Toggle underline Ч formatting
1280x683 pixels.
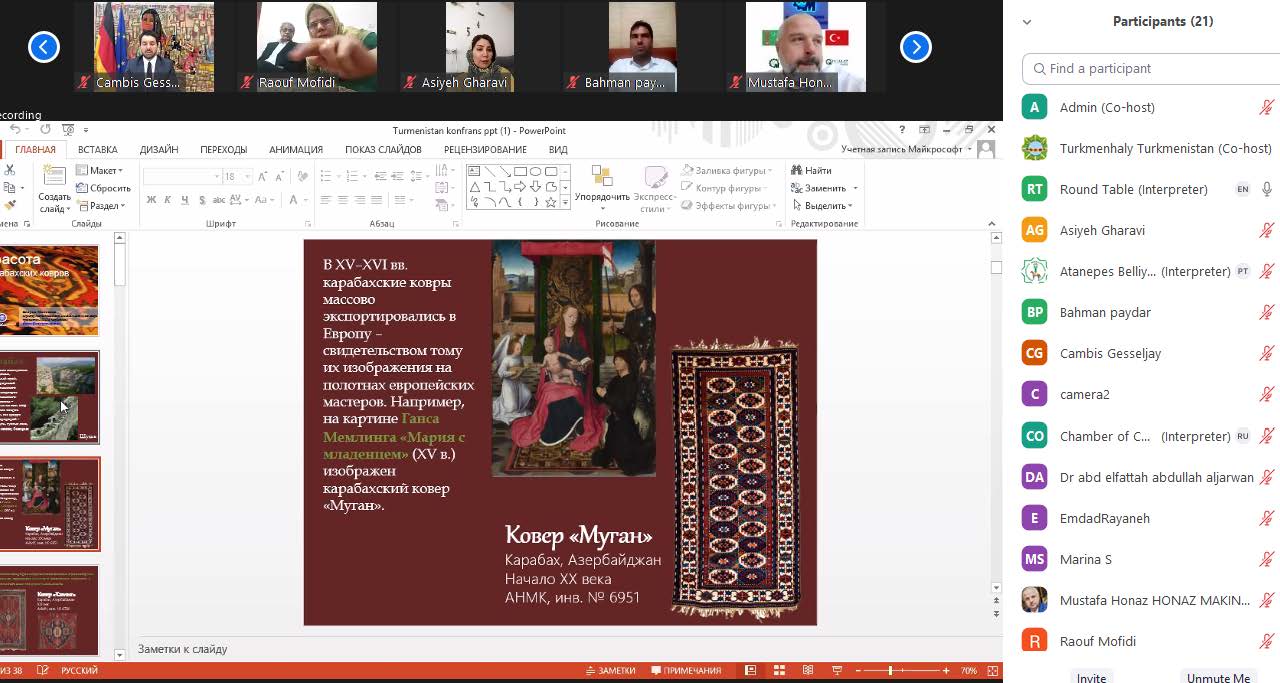[185, 200]
